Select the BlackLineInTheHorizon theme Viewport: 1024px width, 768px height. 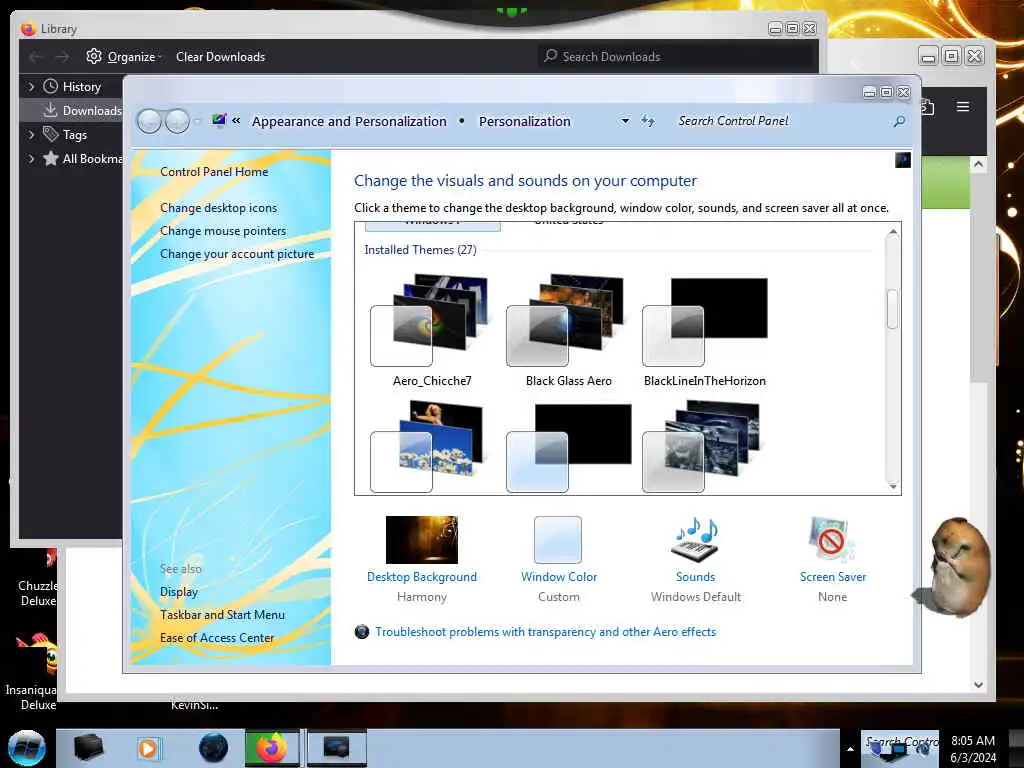[x=705, y=330]
